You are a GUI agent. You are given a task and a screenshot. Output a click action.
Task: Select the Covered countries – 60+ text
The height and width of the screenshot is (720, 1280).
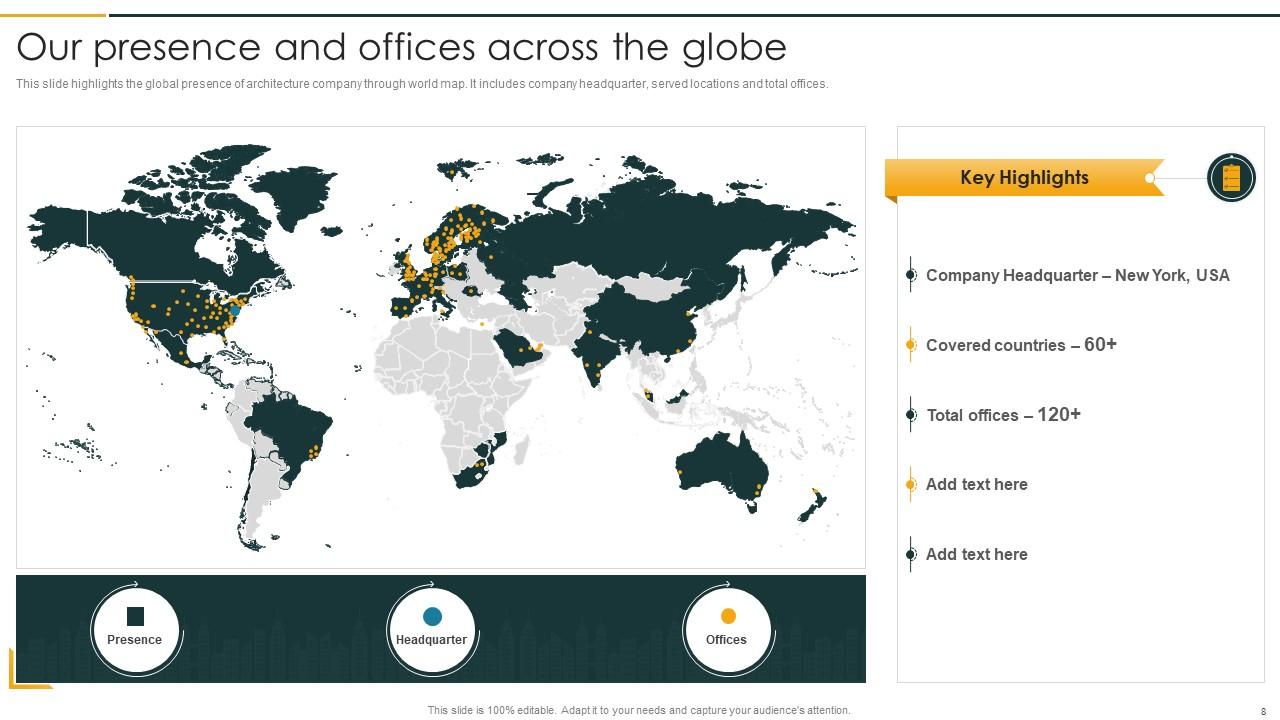click(1021, 345)
